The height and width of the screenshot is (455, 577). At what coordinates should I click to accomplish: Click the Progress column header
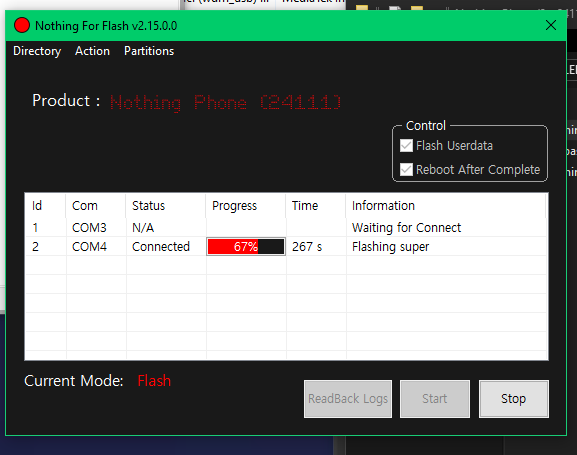click(245, 205)
